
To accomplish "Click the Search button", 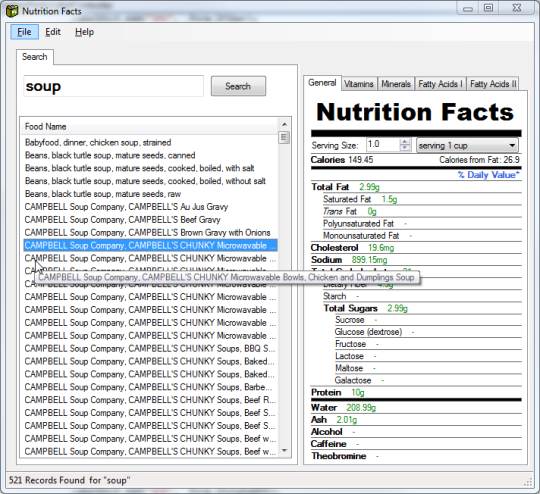I will (x=238, y=86).
